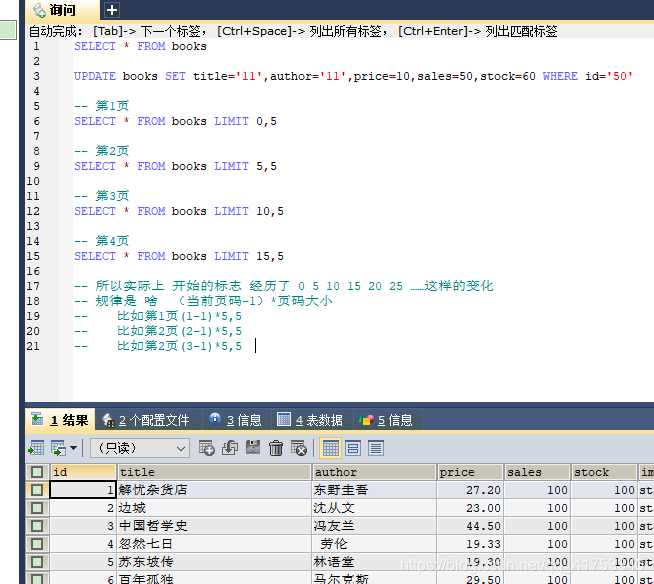Viewport: 654px width, 584px height.
Task: Check the row checkbox for 解忧杂货店
Action: tap(37, 490)
